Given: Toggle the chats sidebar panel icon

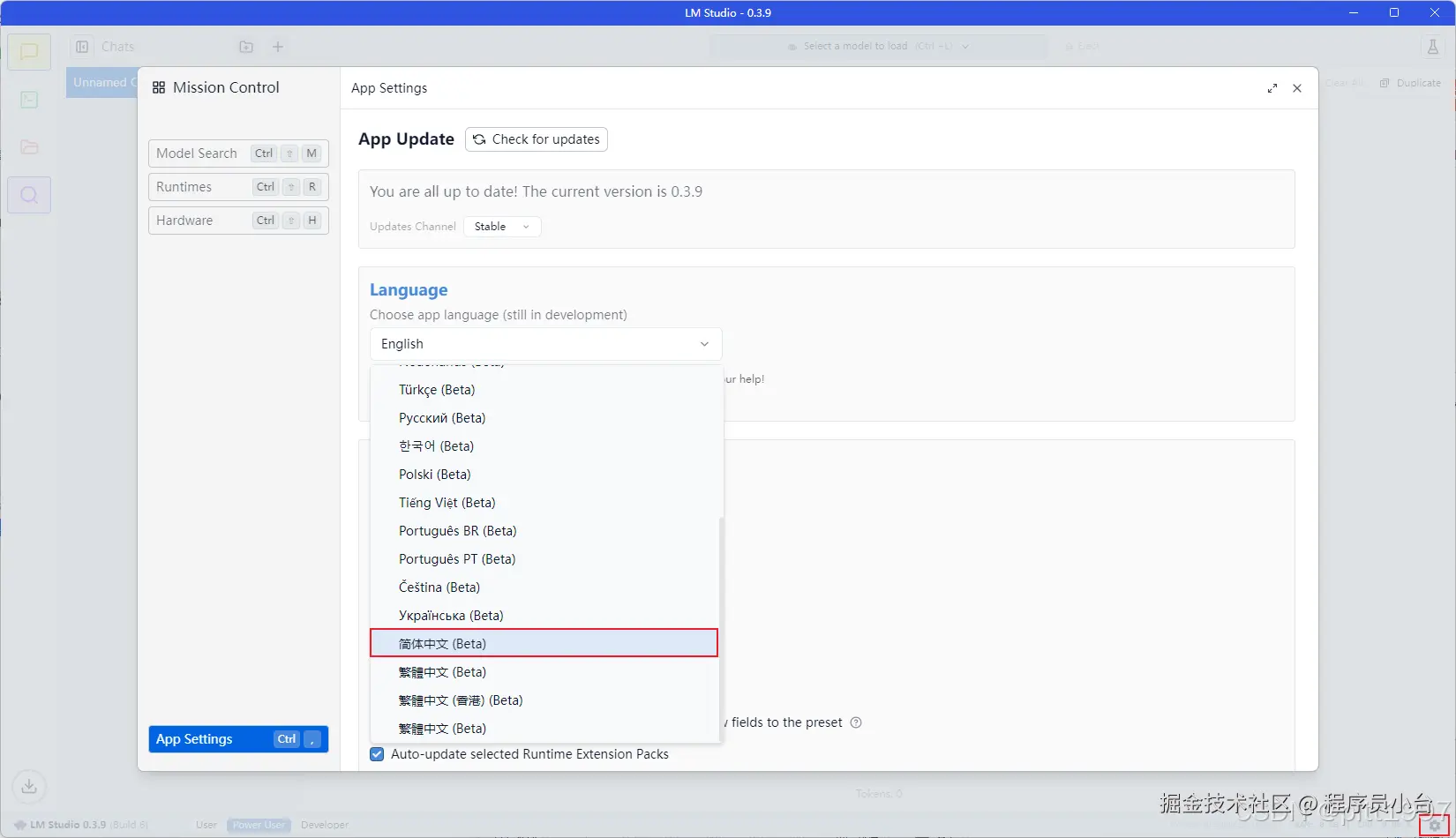Looking at the screenshot, I should [x=82, y=47].
